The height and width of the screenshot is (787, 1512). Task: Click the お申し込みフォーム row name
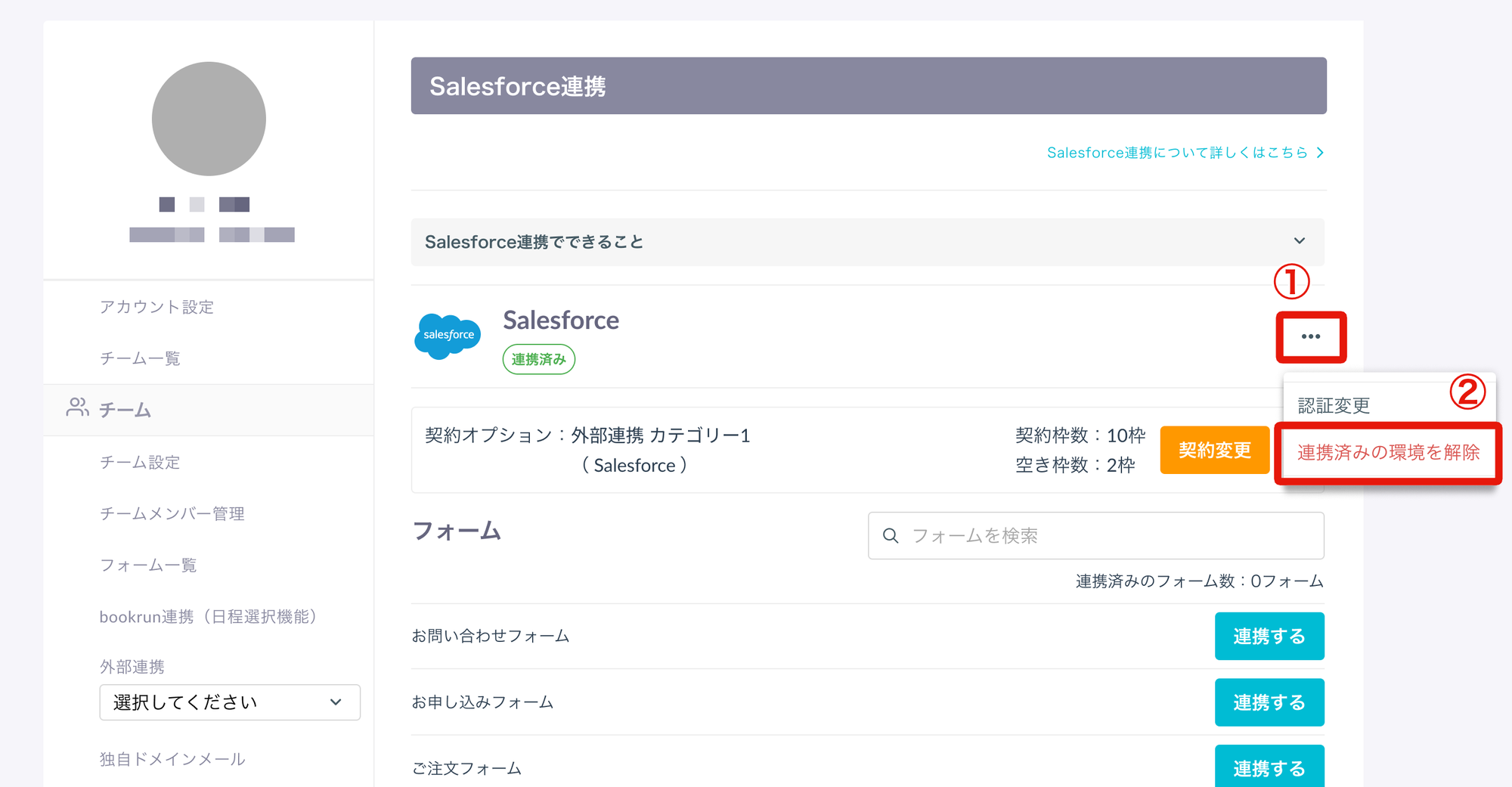482,702
